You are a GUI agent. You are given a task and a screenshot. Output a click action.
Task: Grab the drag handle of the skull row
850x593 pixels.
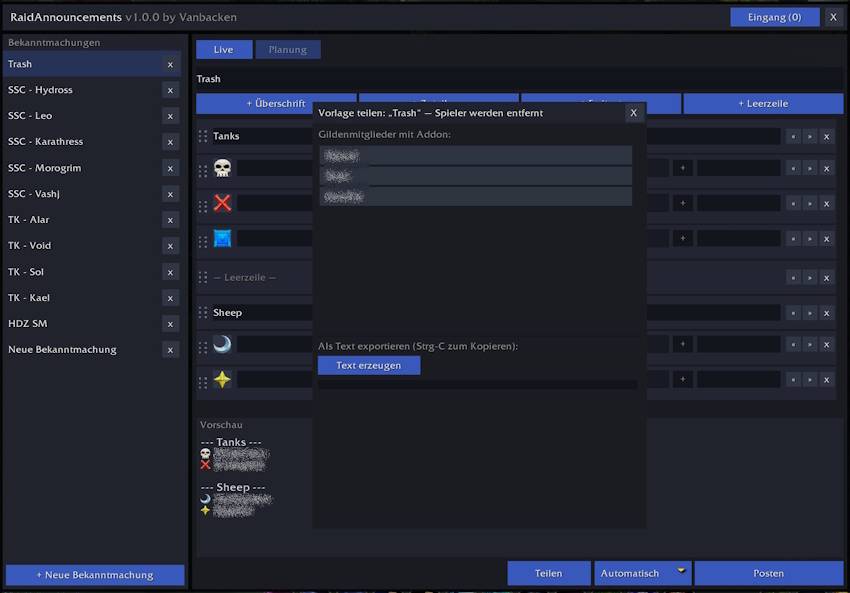pyautogui.click(x=203, y=171)
